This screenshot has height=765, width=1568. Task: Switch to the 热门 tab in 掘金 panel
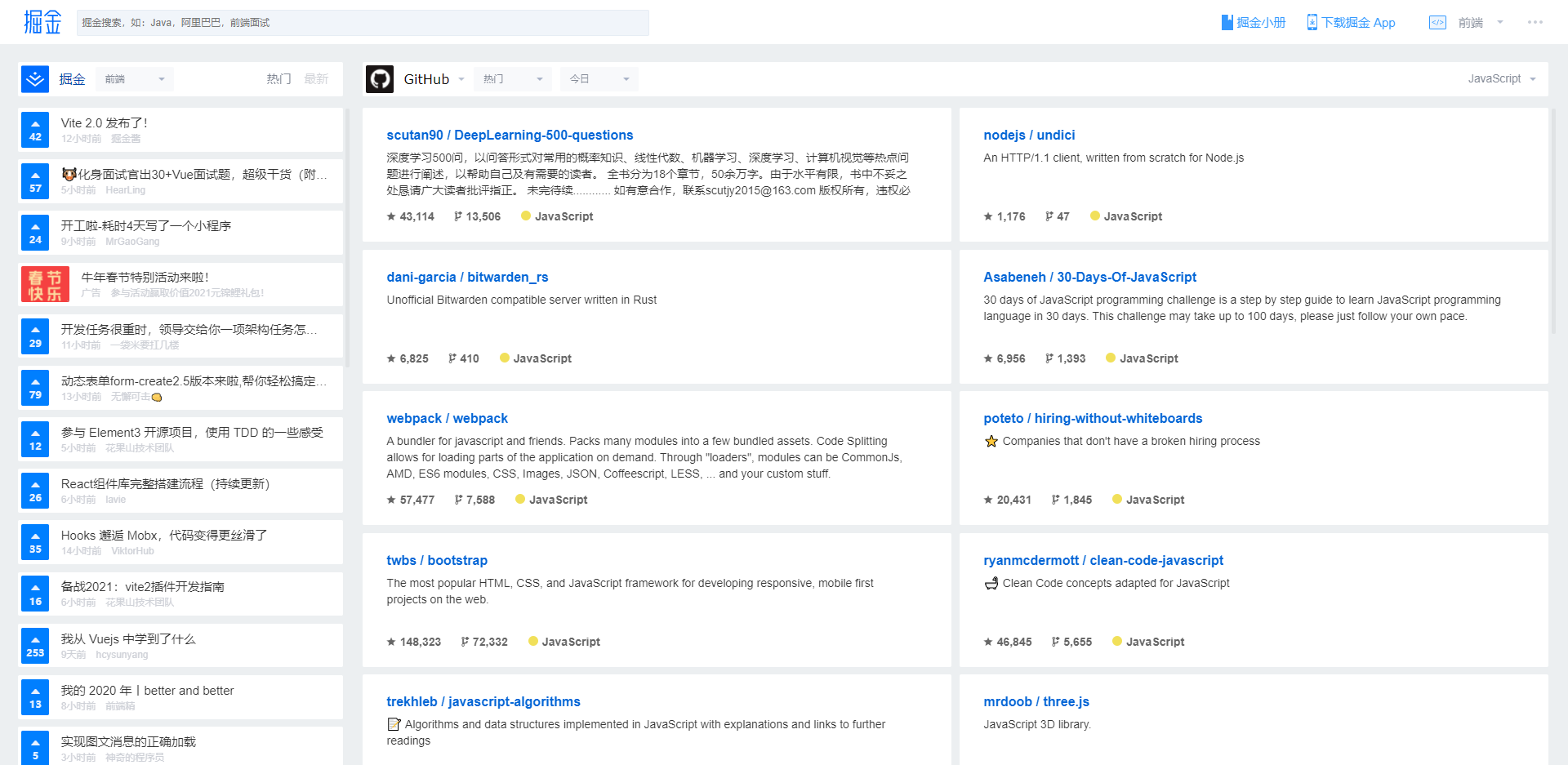click(278, 79)
